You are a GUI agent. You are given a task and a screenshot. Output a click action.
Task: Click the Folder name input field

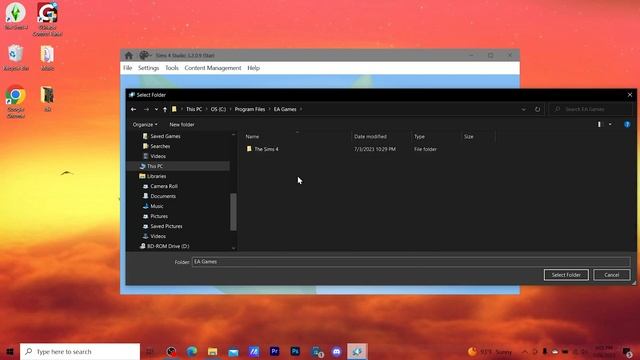[x=411, y=262]
